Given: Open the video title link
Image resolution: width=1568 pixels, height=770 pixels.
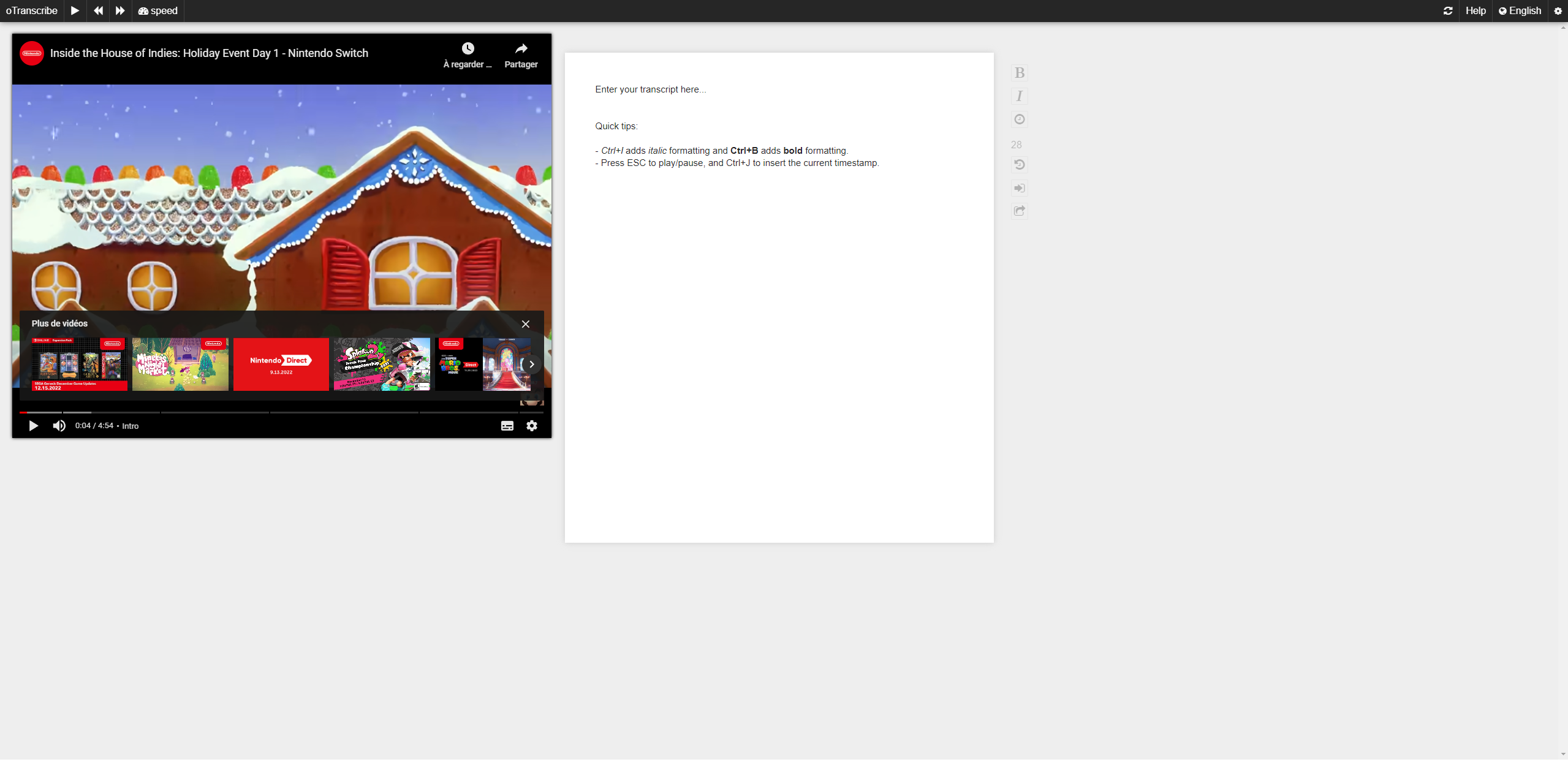Looking at the screenshot, I should click(x=209, y=53).
